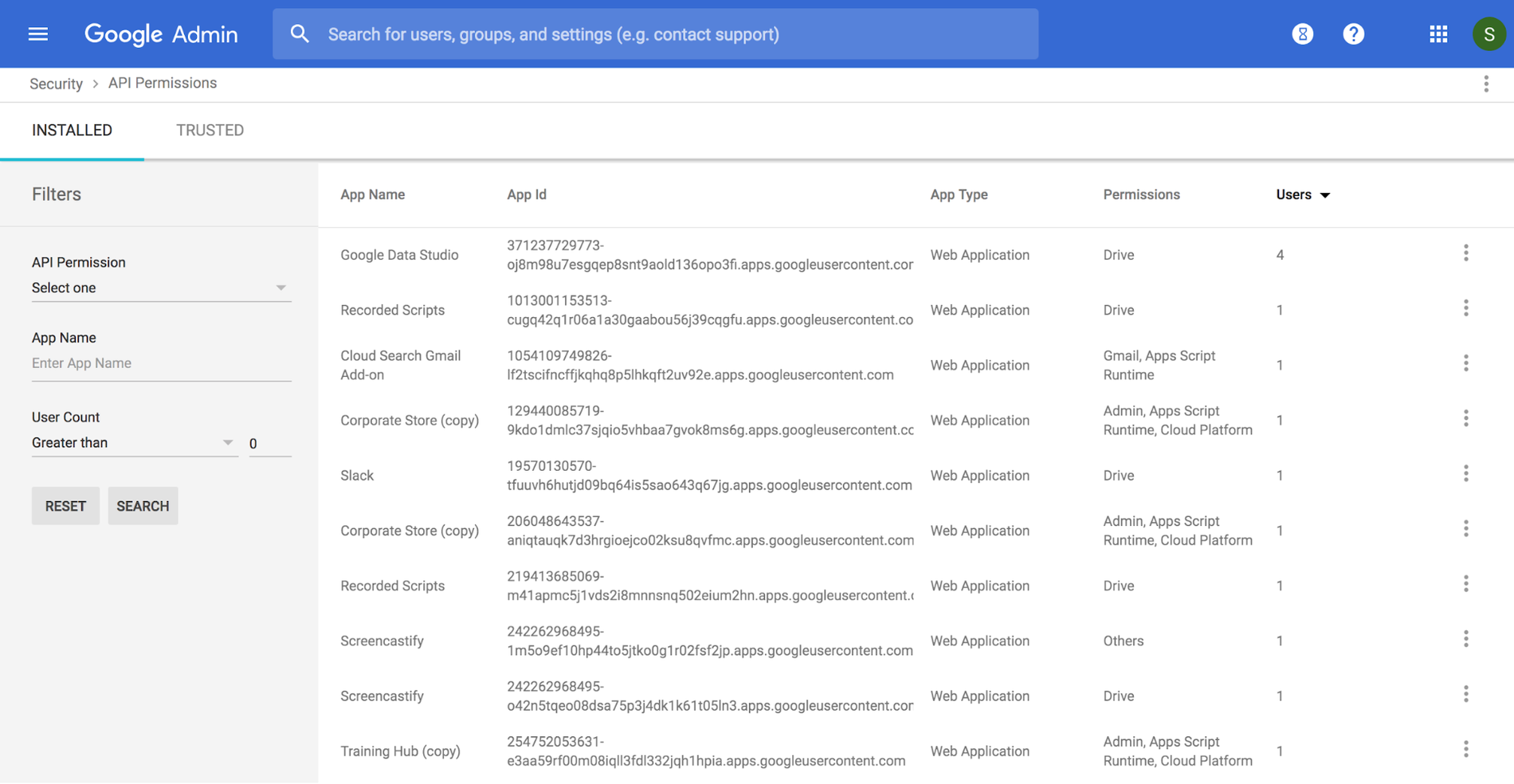Click the RESET button

(x=65, y=506)
